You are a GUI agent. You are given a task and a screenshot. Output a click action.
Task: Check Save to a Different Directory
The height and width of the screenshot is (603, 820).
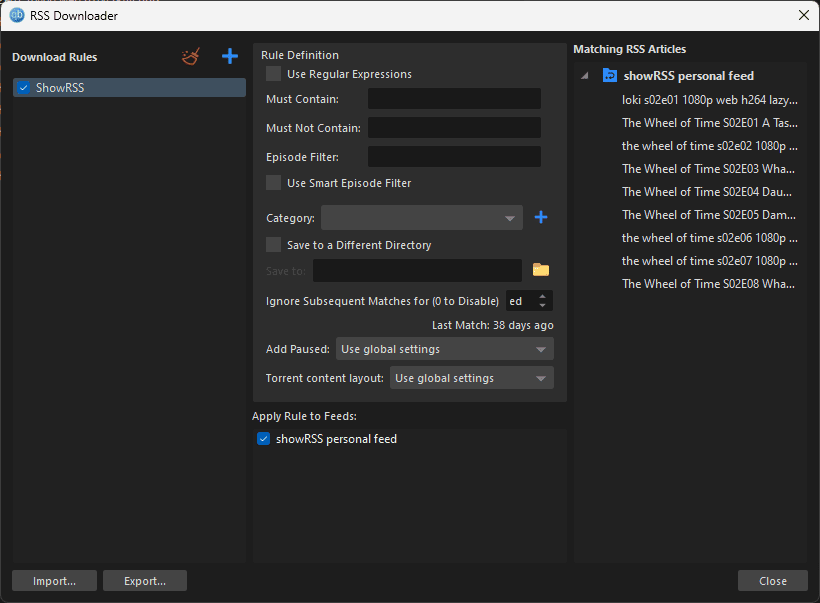[274, 244]
